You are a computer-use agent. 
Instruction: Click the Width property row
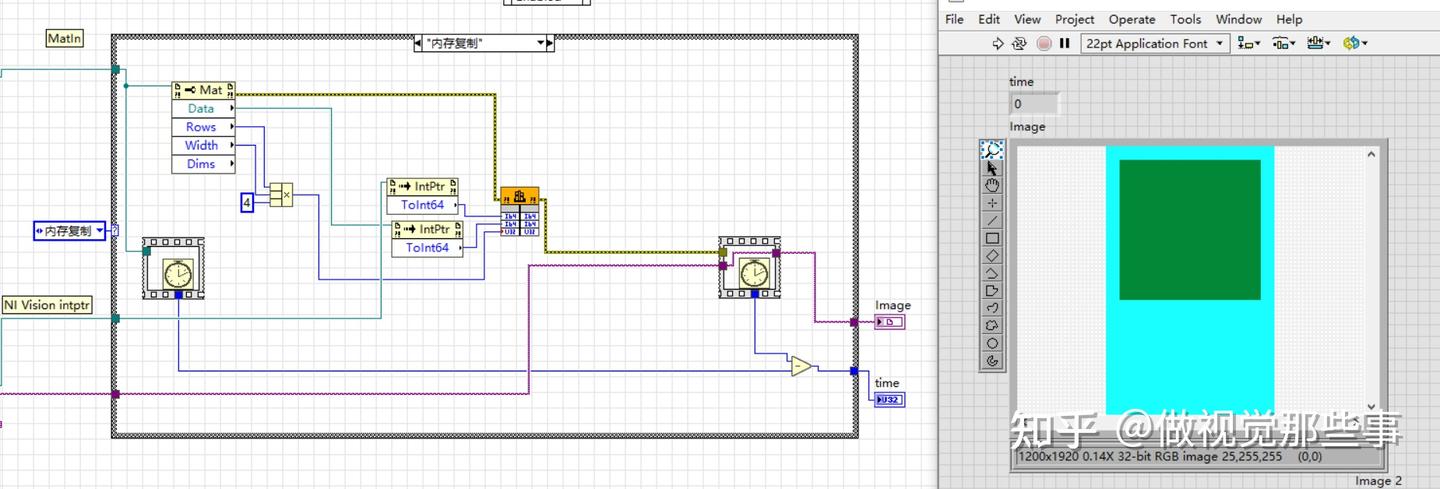click(x=203, y=145)
